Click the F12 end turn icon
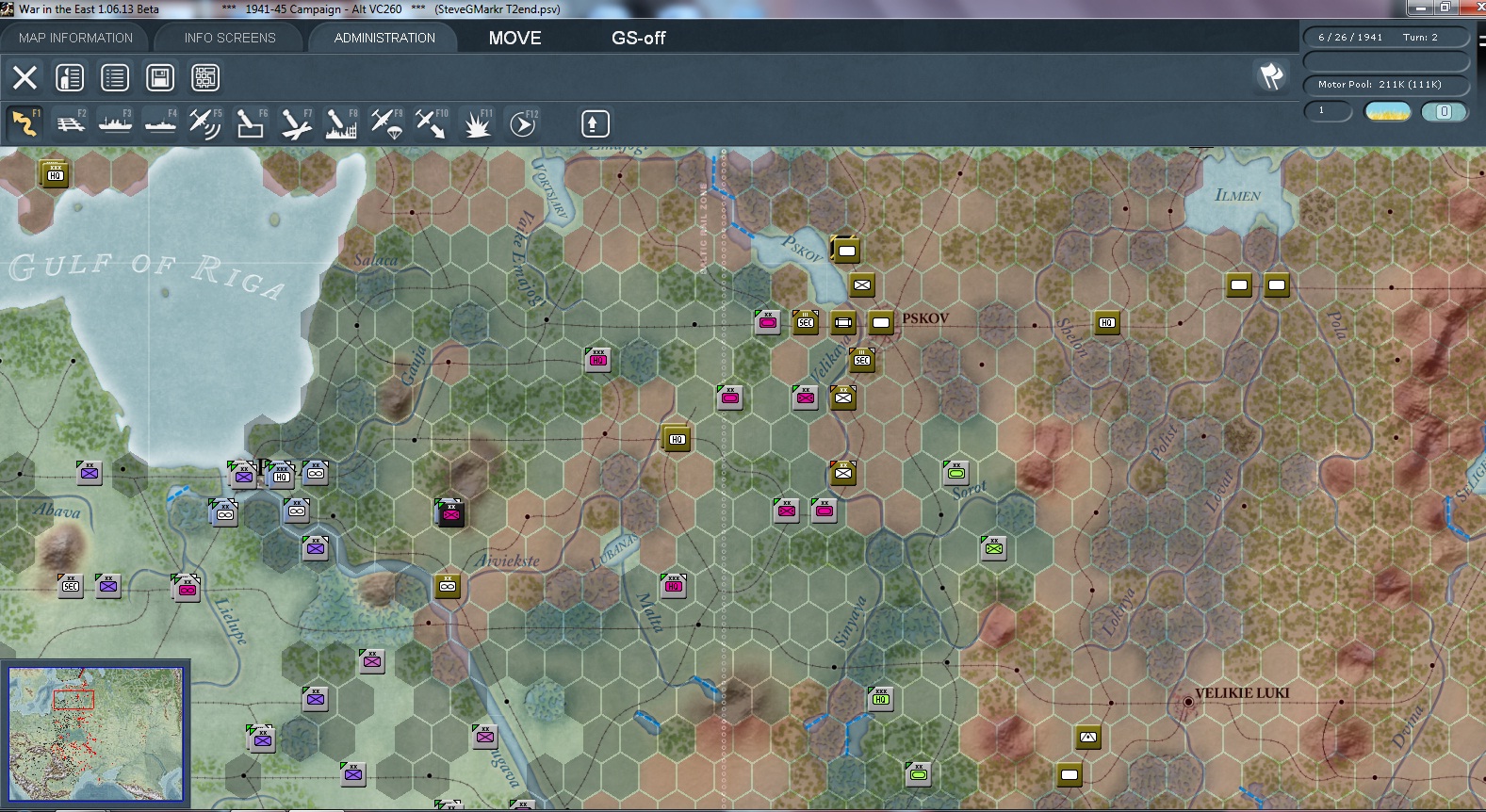Screen dimensions: 1486x812 click(523, 123)
